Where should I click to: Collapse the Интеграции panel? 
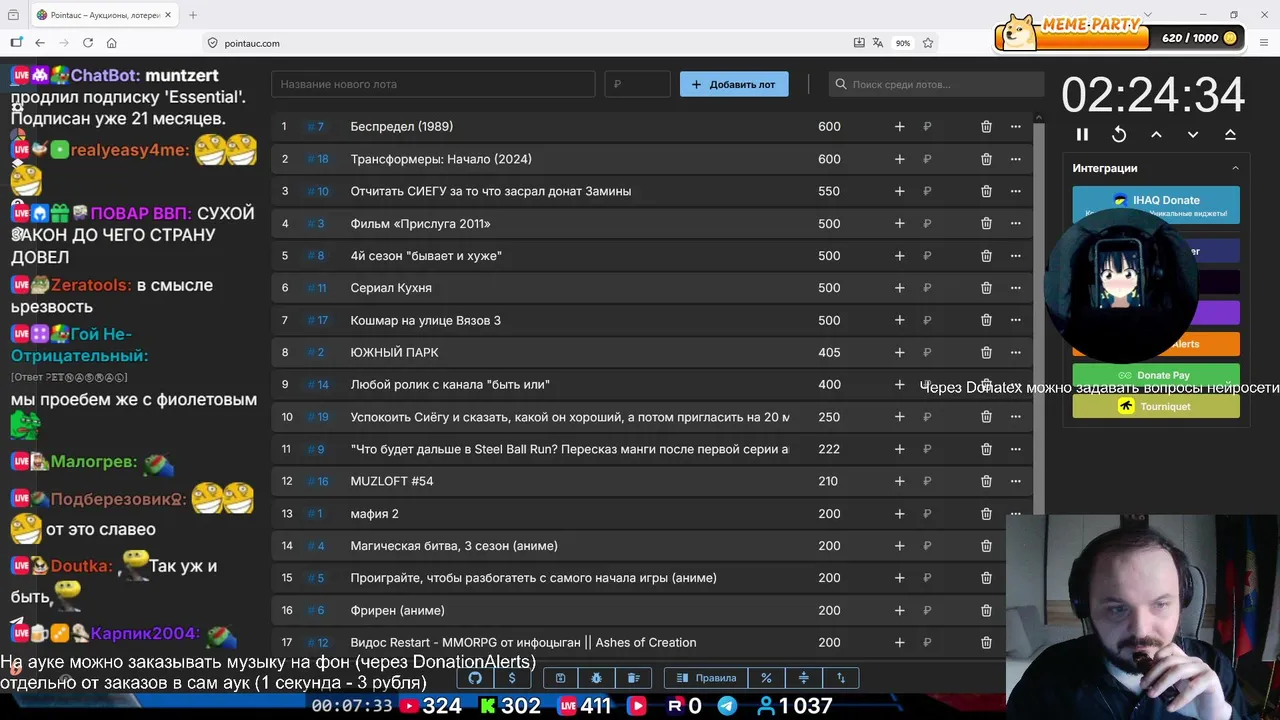[1235, 168]
